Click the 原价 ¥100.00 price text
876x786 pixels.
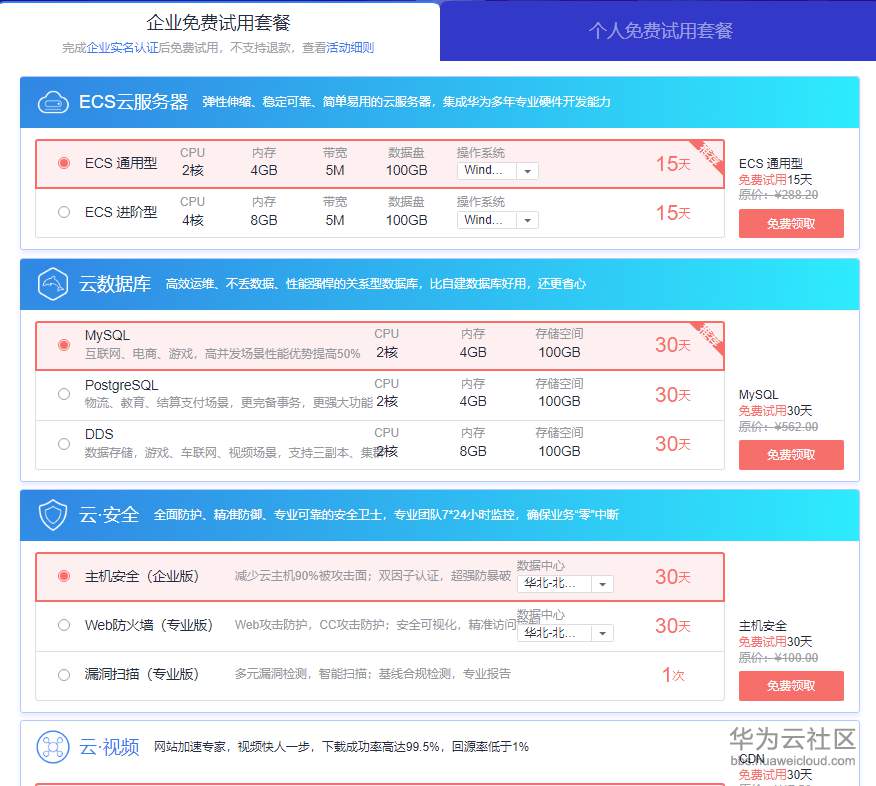click(778, 658)
